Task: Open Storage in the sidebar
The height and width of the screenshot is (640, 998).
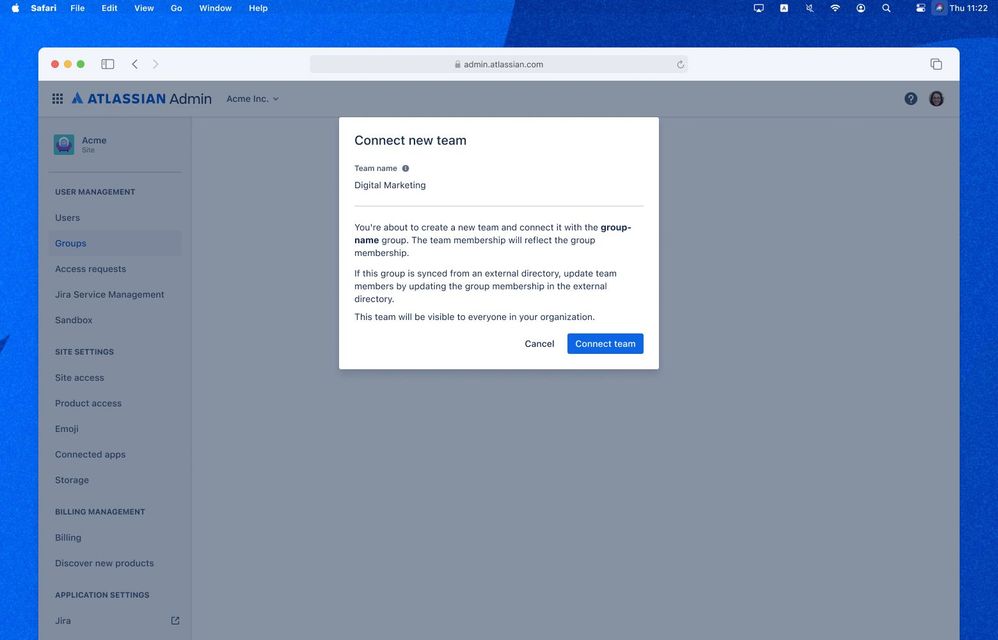Action: click(x=115, y=480)
